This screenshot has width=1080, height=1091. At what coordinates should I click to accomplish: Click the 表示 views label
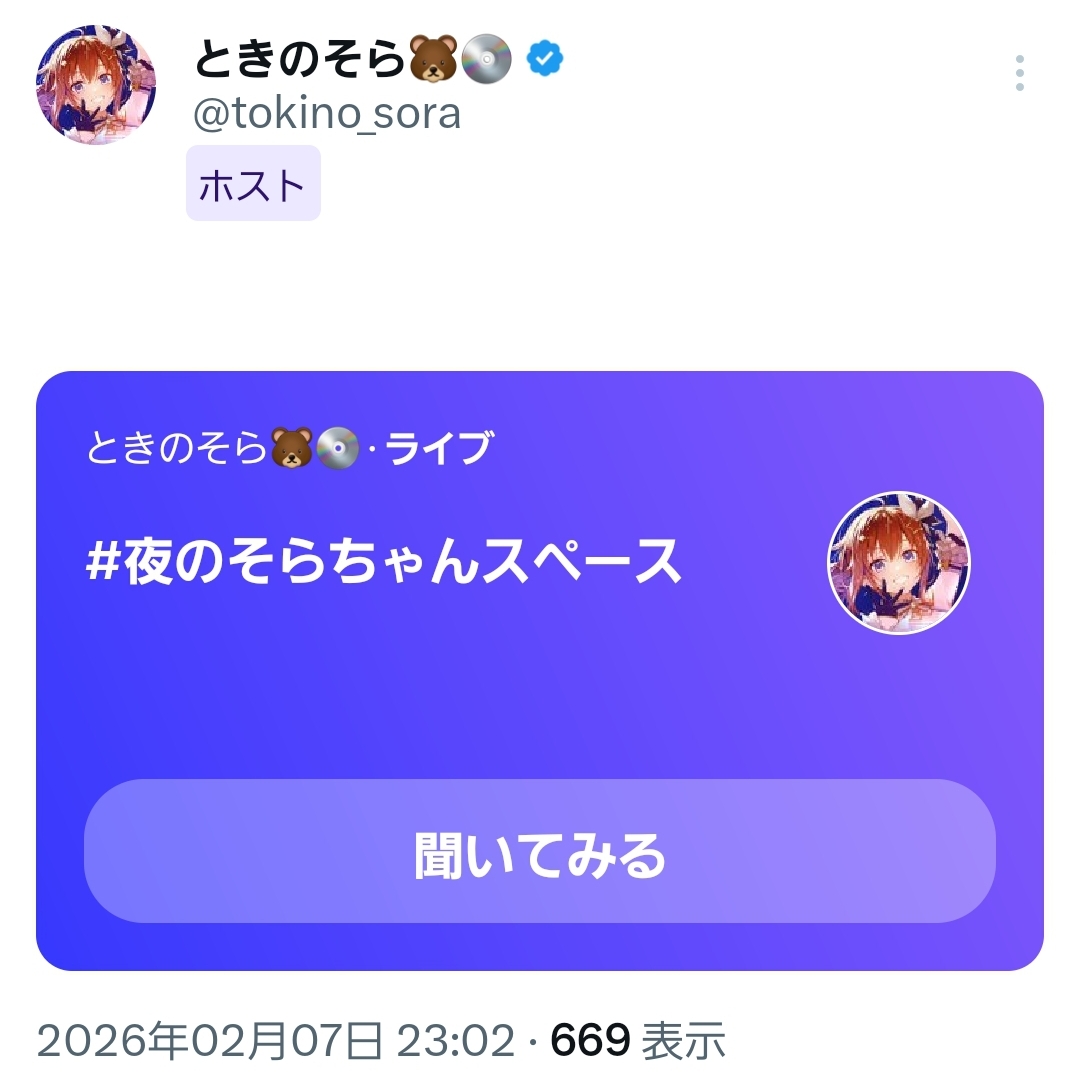pyautogui.click(x=683, y=1041)
